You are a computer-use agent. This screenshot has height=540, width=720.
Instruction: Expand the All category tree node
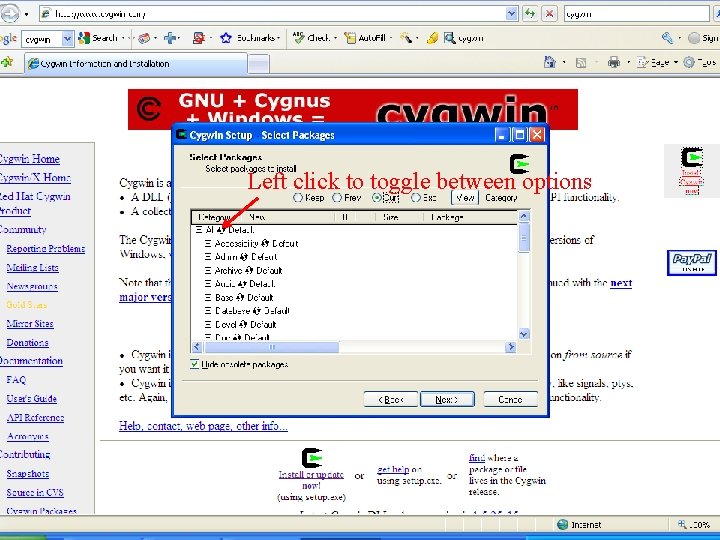point(199,230)
